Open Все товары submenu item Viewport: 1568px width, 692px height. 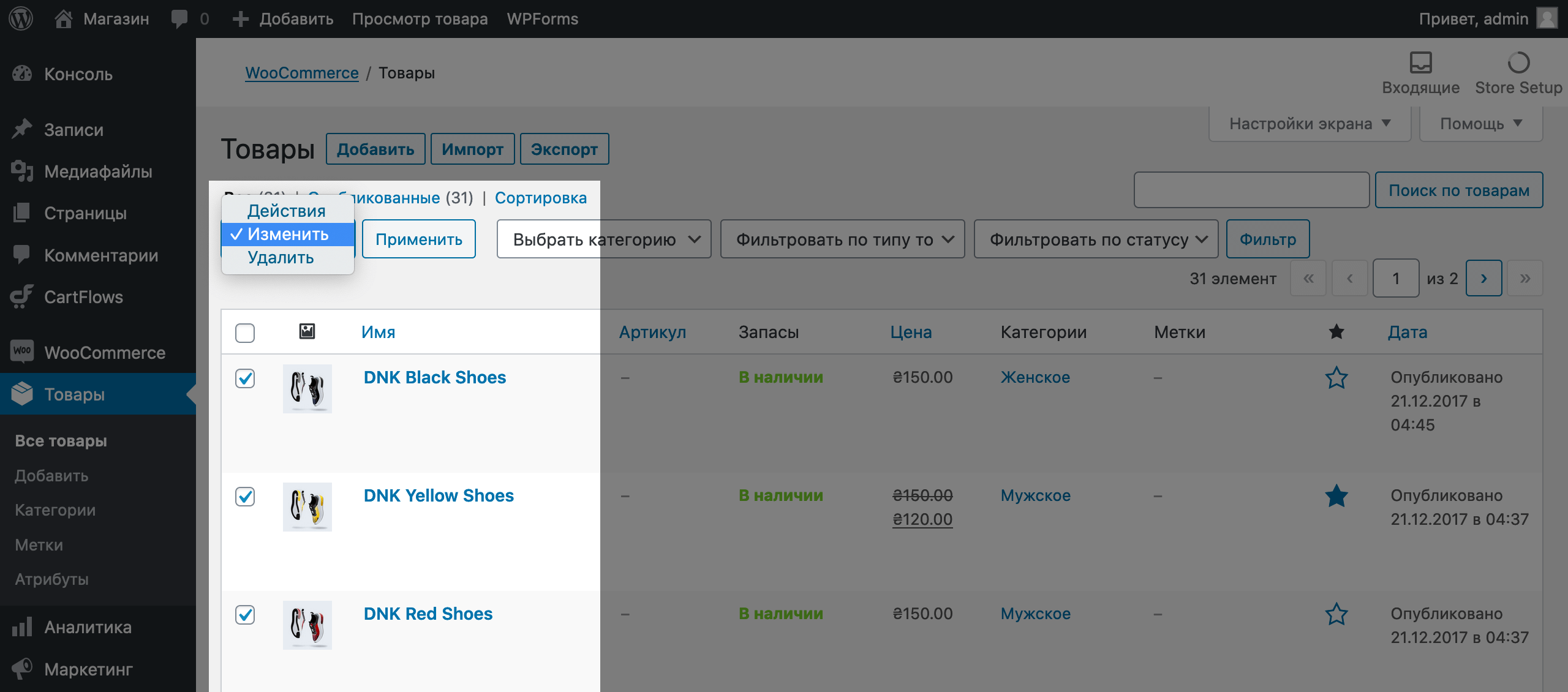pyautogui.click(x=61, y=441)
